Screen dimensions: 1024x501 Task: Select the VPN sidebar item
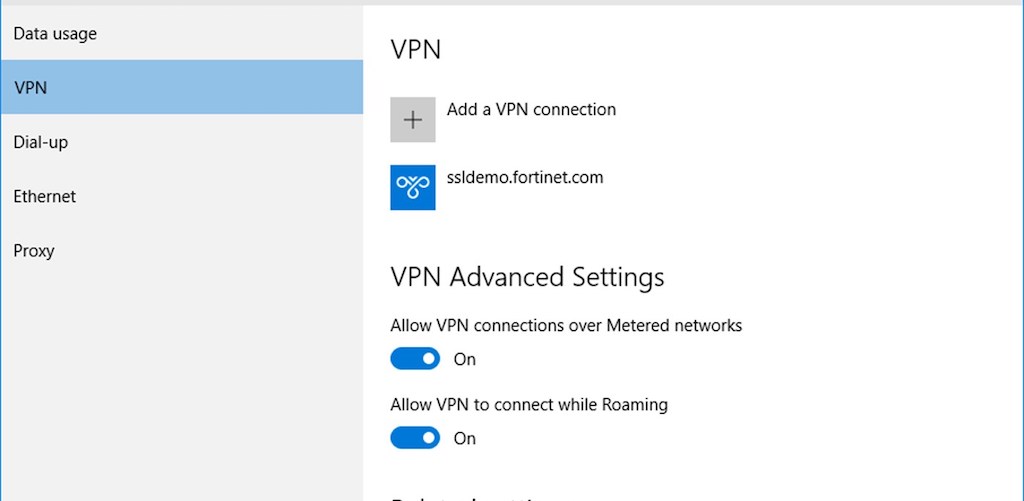(x=31, y=88)
